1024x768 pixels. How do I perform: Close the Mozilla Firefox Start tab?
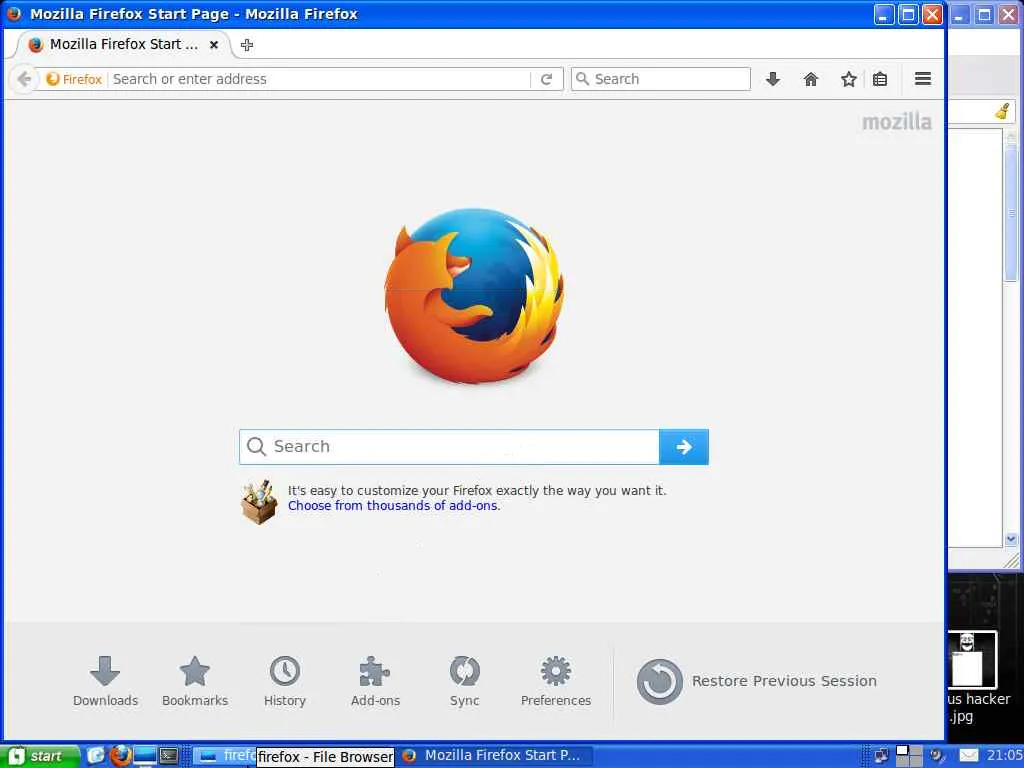pos(214,45)
